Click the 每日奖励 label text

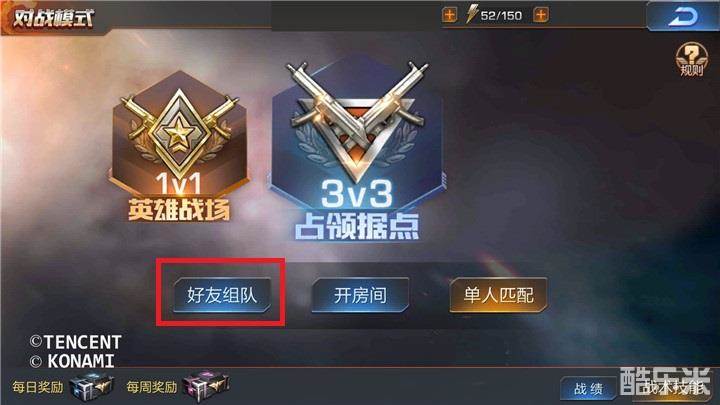coord(38,387)
